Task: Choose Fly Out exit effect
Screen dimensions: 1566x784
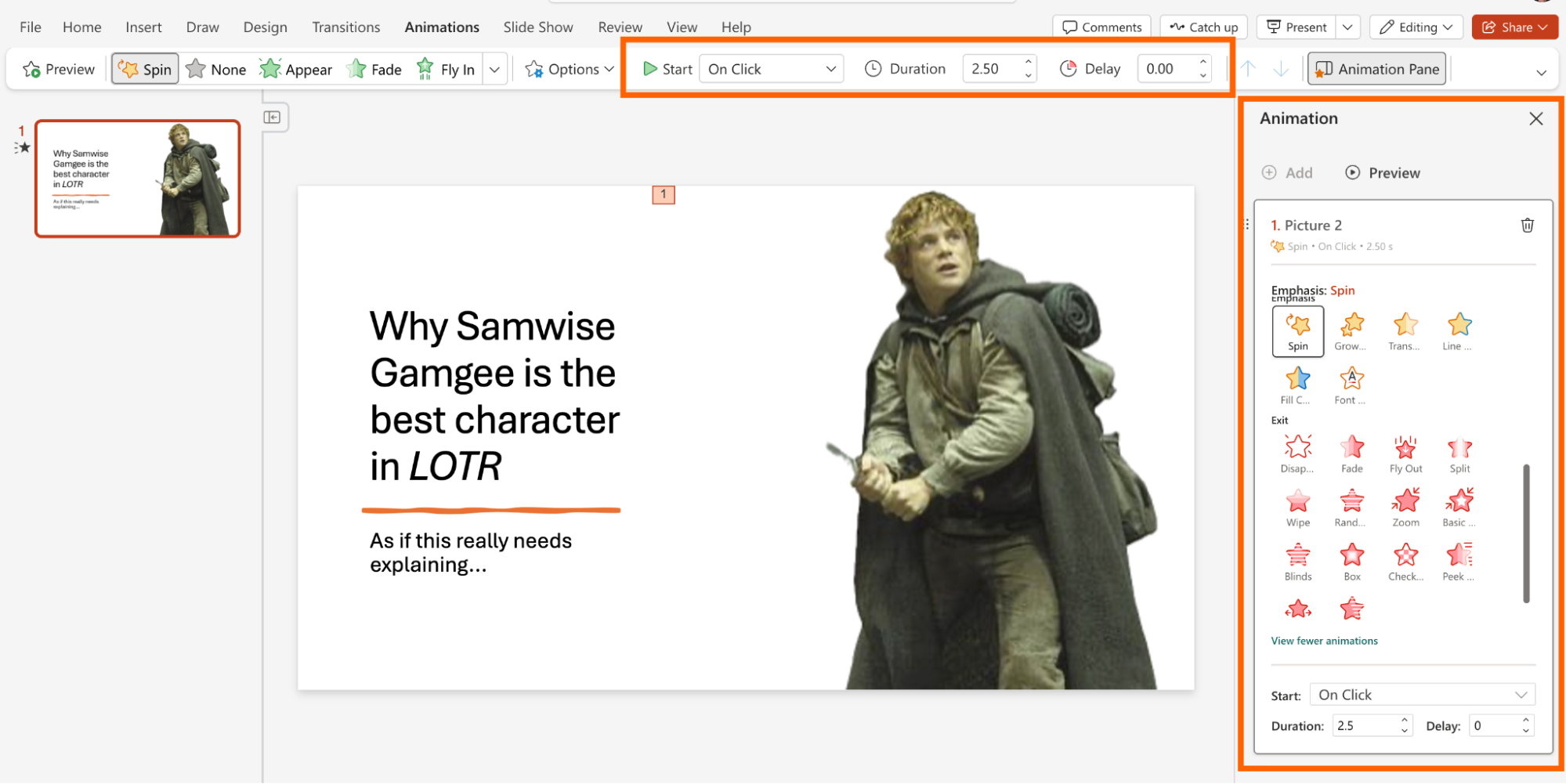Action: pyautogui.click(x=1405, y=454)
